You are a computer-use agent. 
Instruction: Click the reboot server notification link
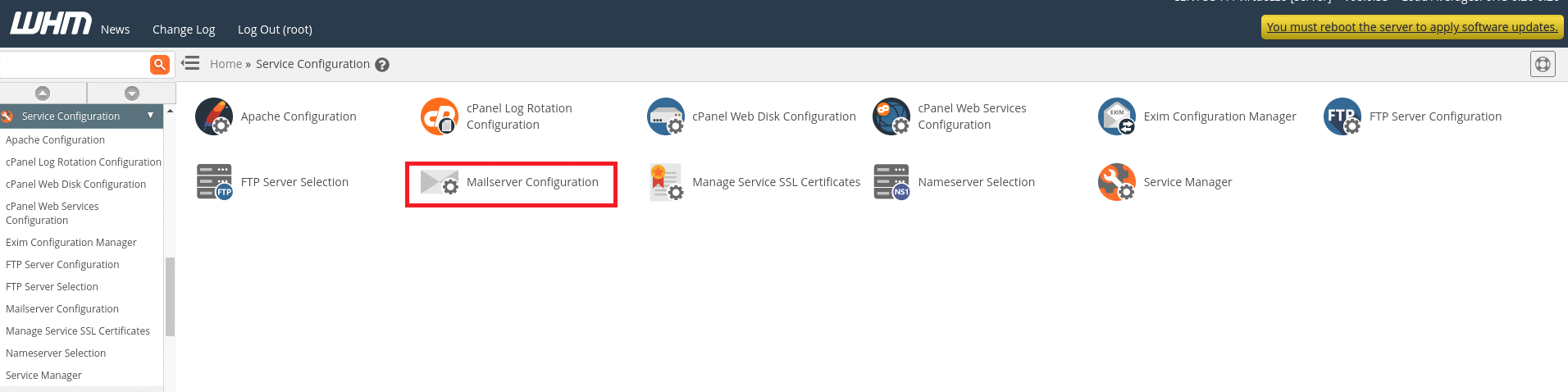coord(1411,27)
